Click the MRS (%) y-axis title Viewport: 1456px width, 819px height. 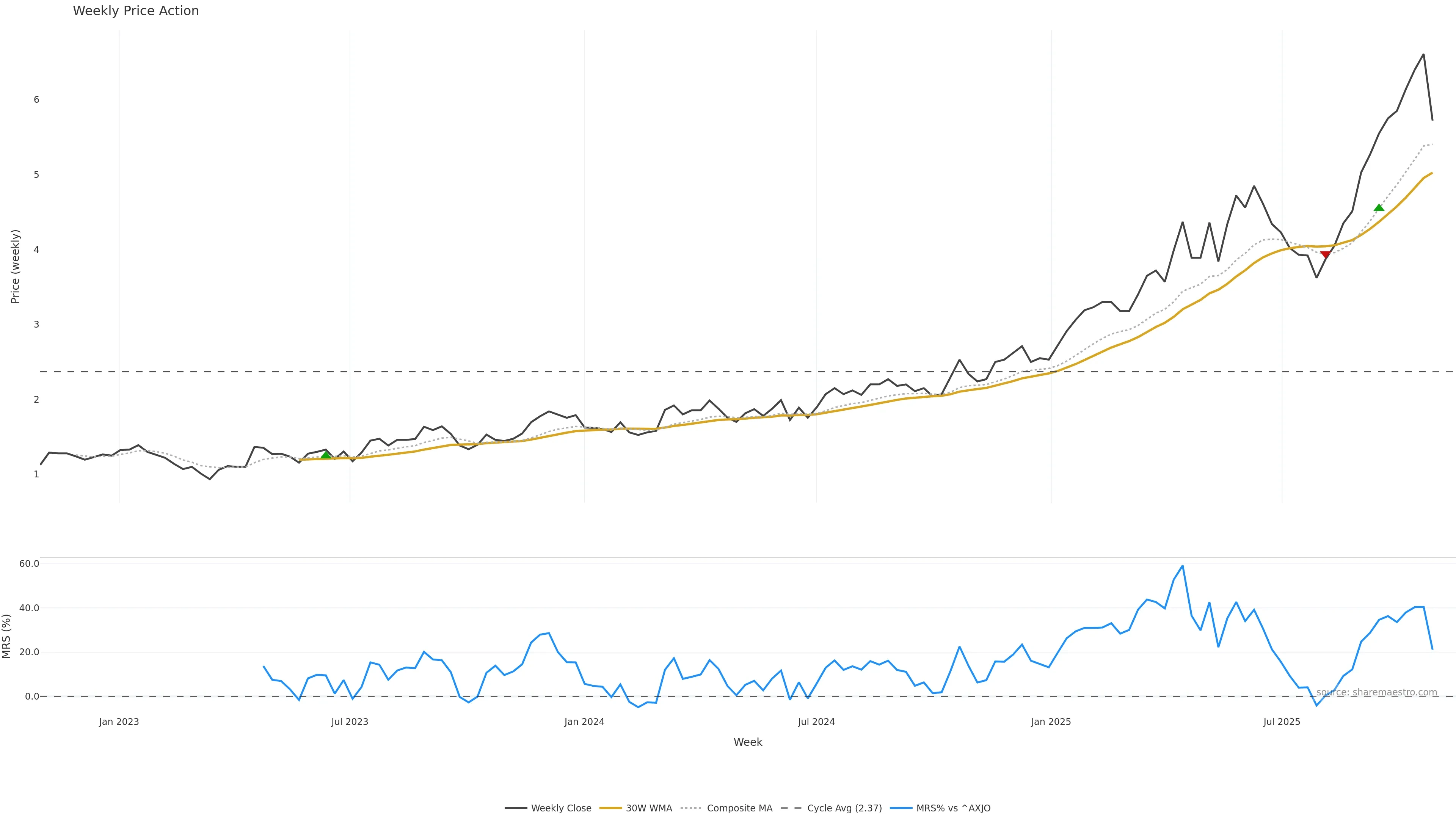(7, 636)
